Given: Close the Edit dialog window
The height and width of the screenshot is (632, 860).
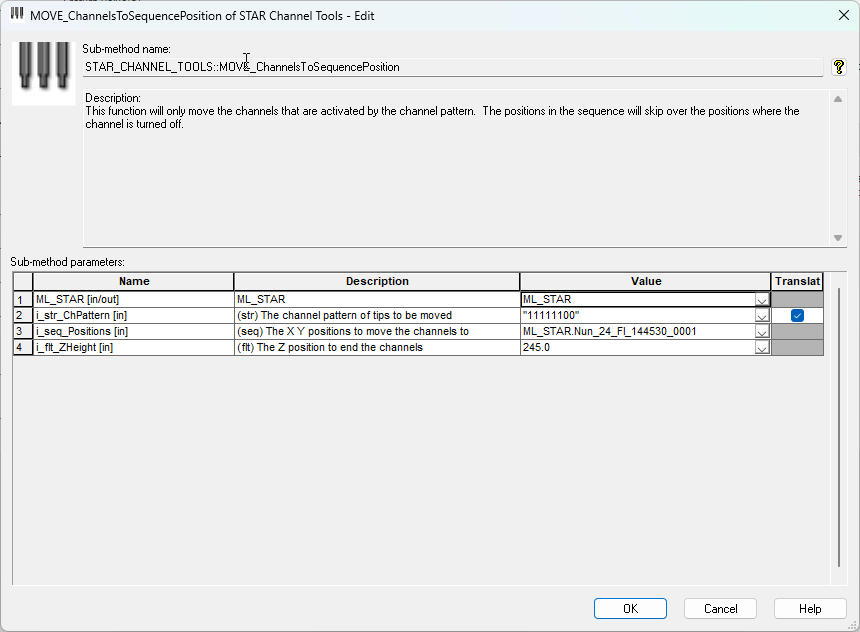Looking at the screenshot, I should coord(844,15).
